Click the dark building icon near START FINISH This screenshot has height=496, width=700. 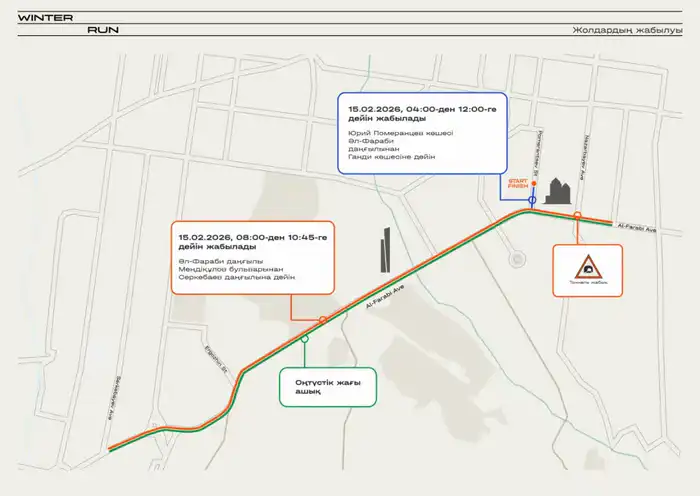pyautogui.click(x=558, y=193)
